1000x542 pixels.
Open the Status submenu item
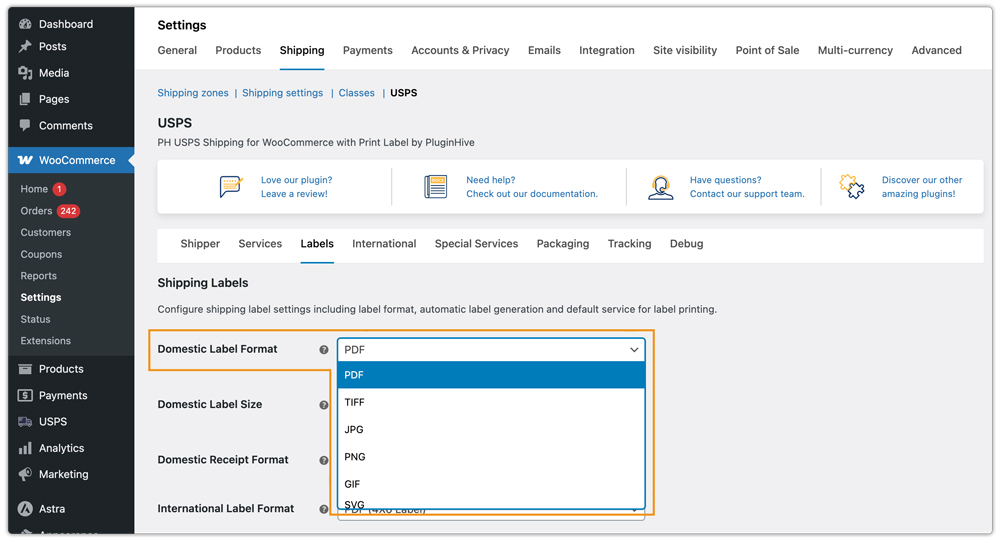click(x=35, y=319)
